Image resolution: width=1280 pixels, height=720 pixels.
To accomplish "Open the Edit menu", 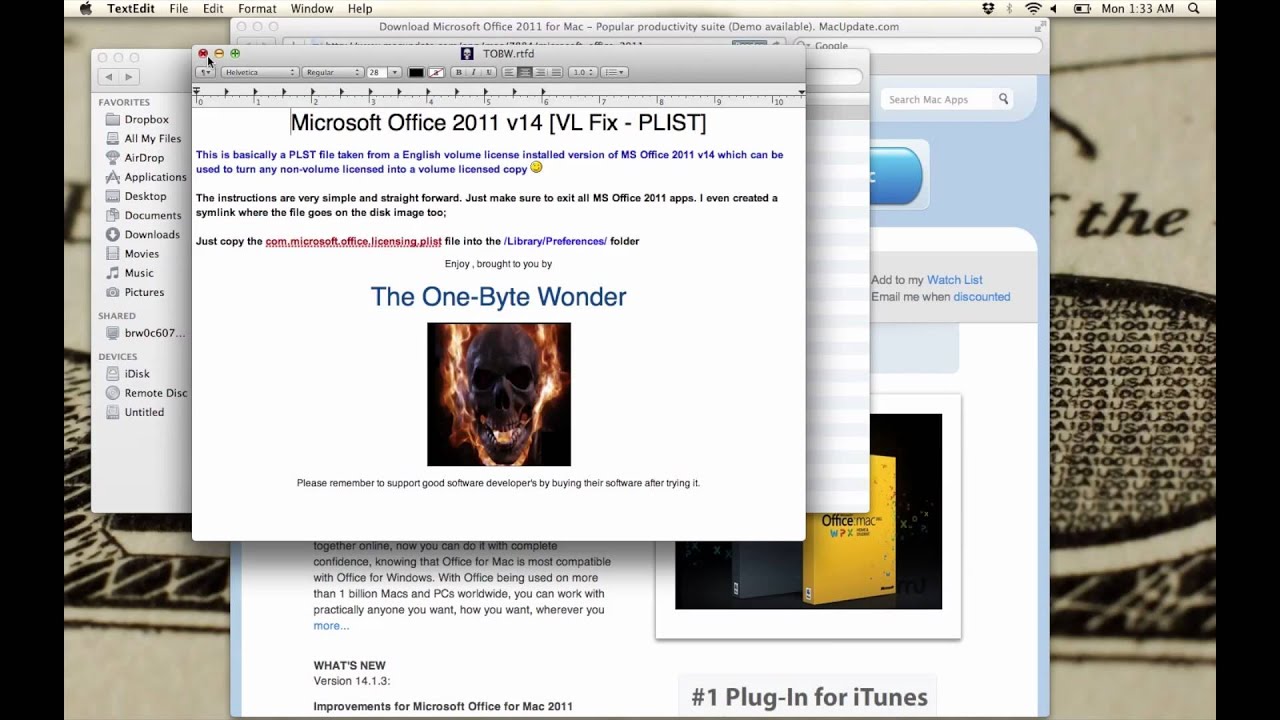I will pyautogui.click(x=213, y=9).
